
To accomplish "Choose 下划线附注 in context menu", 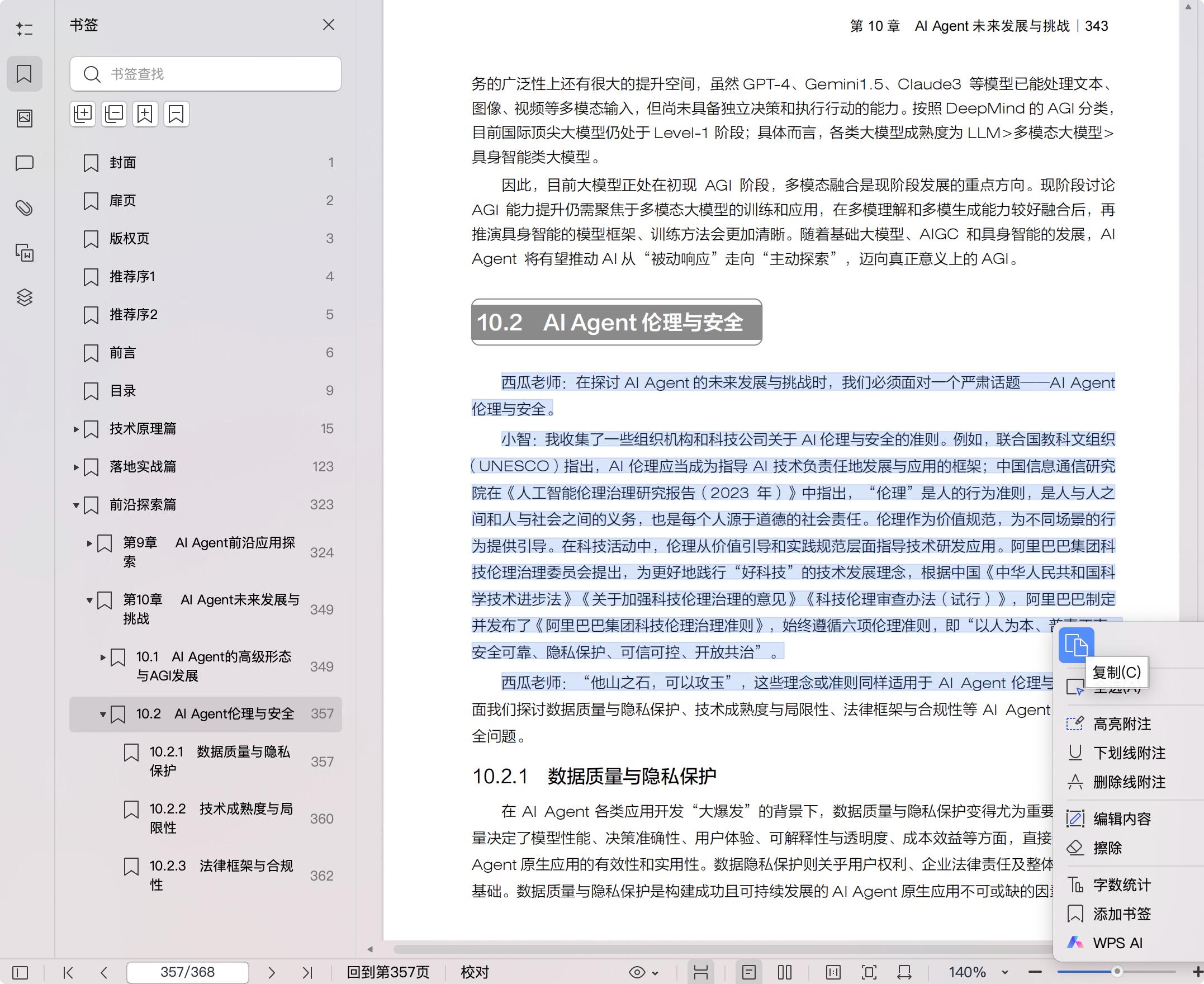I will (x=1128, y=753).
